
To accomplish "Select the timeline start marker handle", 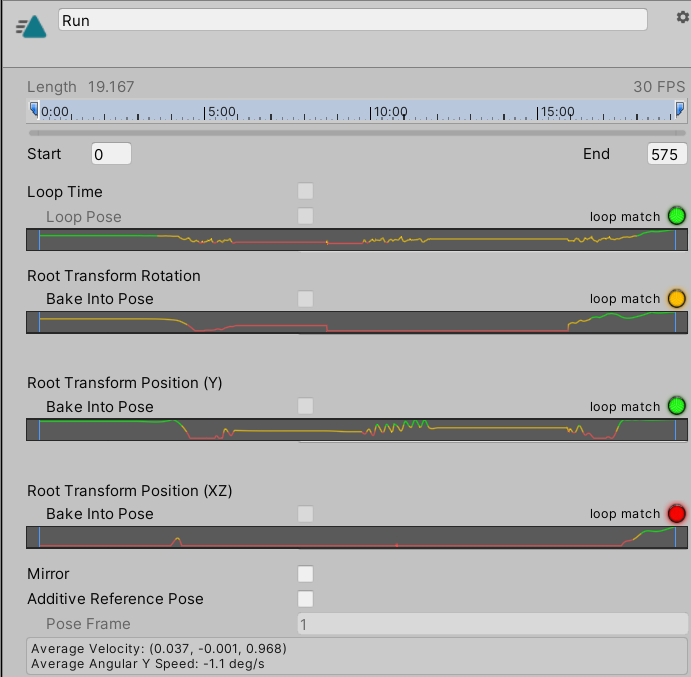I will 34,109.
